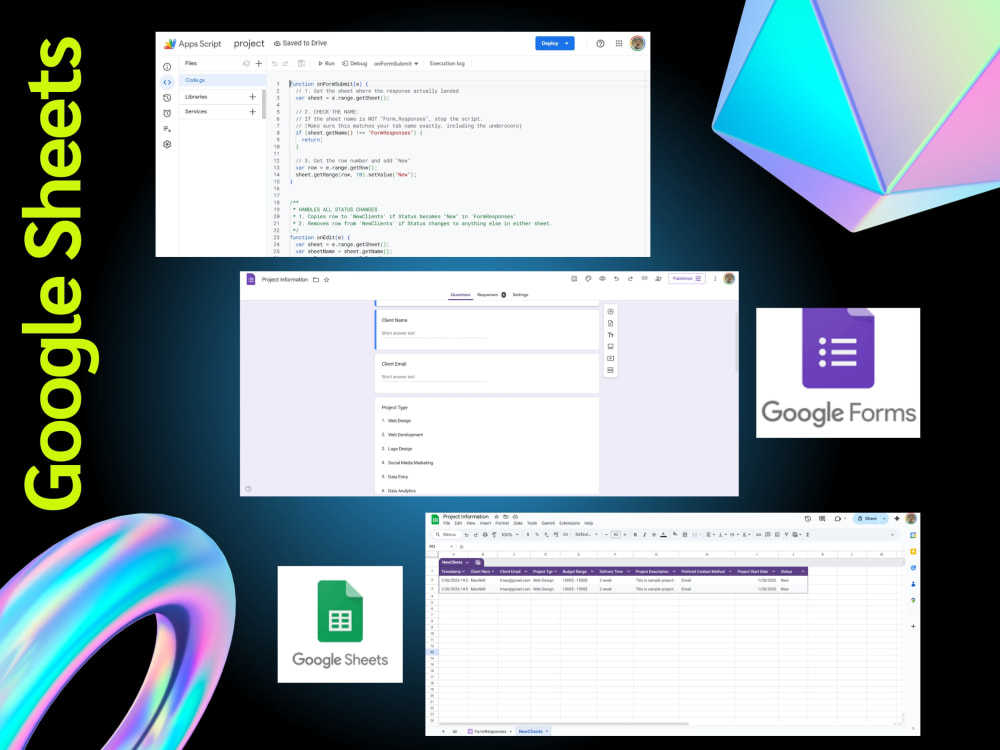Open the Budget Range column dropdown

pyautogui.click(x=592, y=571)
